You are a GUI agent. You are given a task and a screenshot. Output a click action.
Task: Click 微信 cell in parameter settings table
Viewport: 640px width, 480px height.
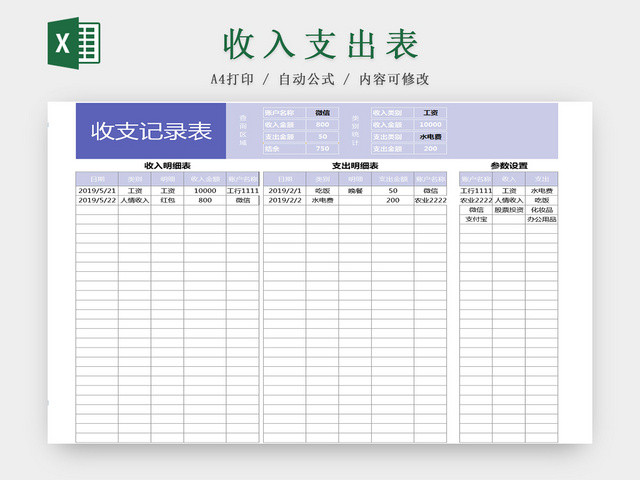pos(476,210)
